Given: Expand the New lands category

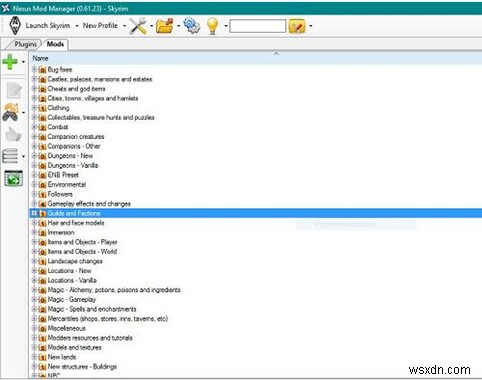Looking at the screenshot, I should [34, 357].
